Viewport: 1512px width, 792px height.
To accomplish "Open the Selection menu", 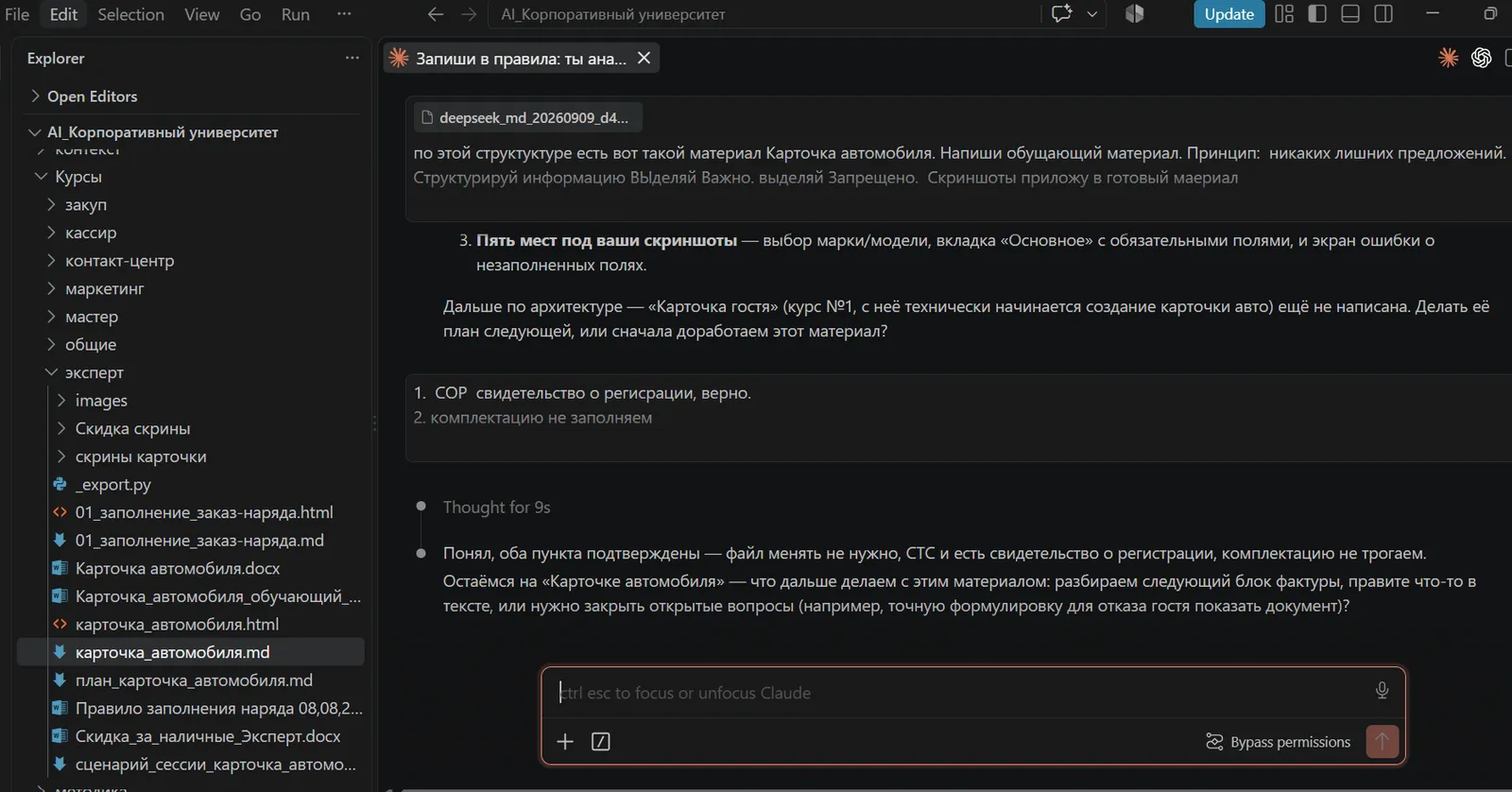I will [x=130, y=14].
